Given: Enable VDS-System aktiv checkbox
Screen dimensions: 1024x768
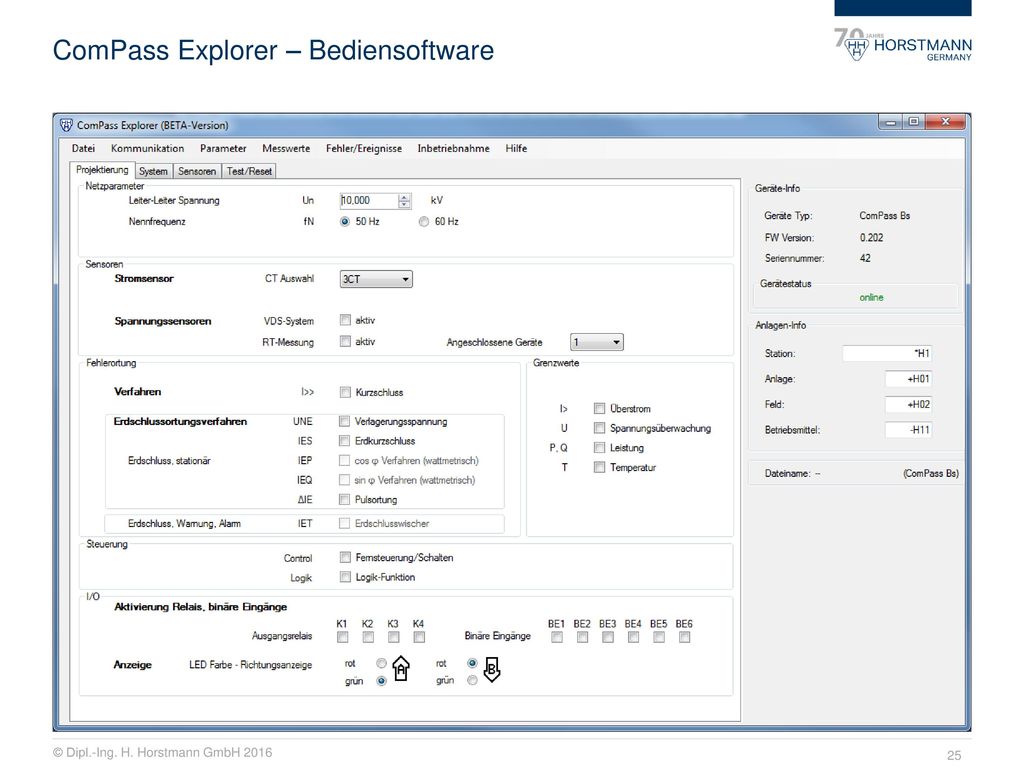Looking at the screenshot, I should point(345,320).
